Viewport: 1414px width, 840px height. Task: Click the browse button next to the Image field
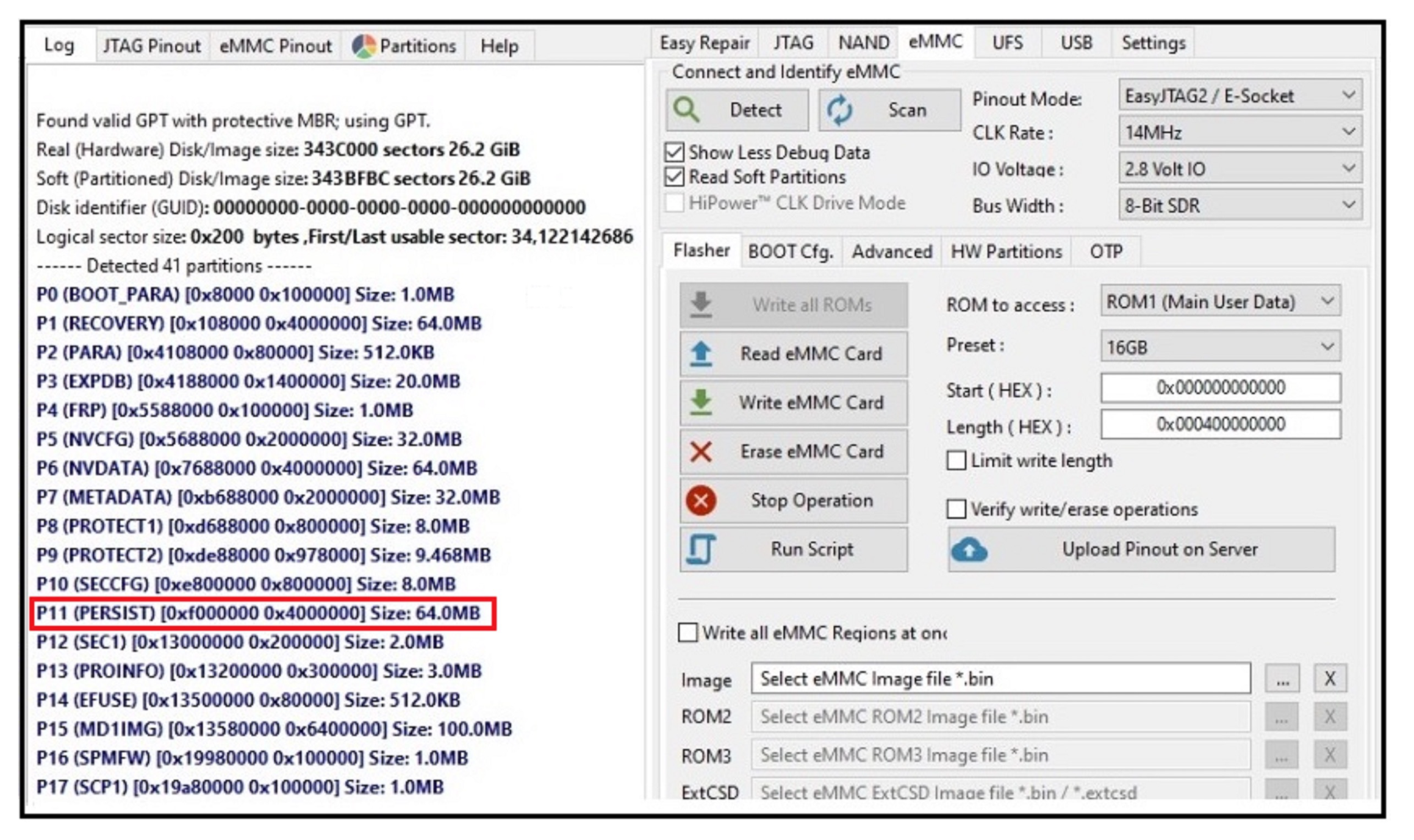tap(1282, 679)
